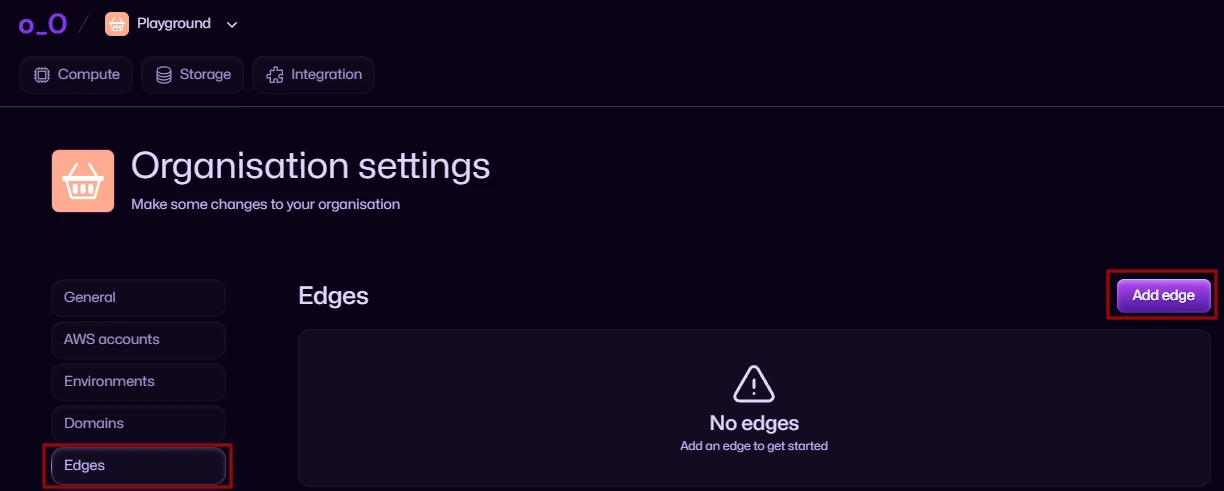Open the Integration section
The height and width of the screenshot is (491, 1224).
coord(314,75)
